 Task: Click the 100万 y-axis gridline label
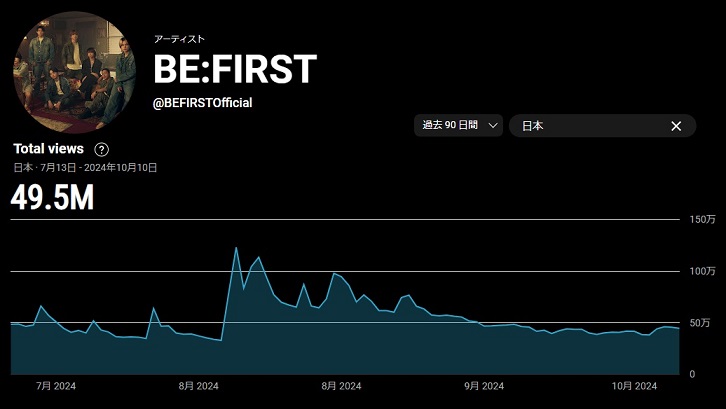coord(703,271)
